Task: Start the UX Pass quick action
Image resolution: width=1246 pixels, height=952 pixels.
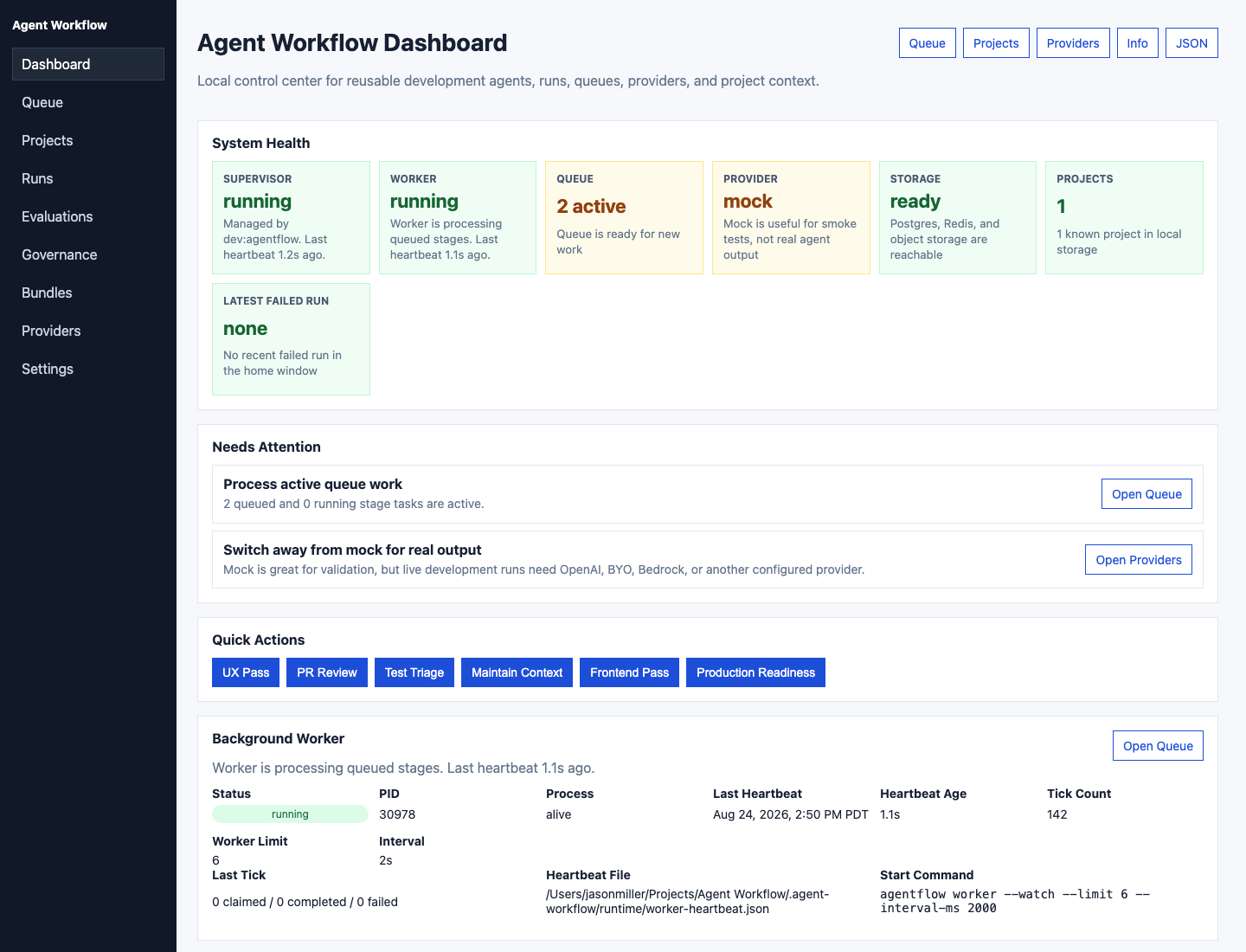Action: click(246, 672)
